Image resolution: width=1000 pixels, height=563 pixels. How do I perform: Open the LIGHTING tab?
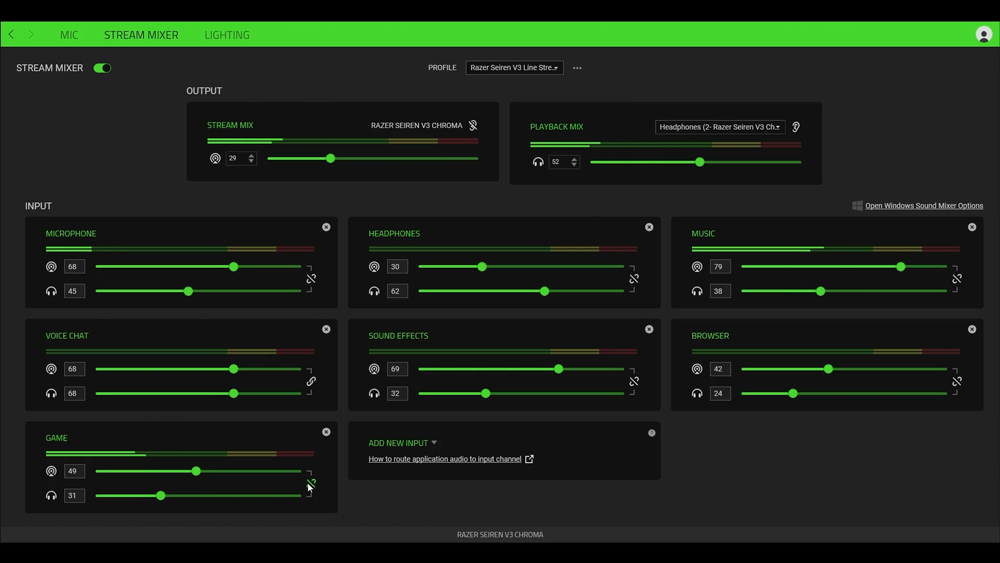[226, 35]
